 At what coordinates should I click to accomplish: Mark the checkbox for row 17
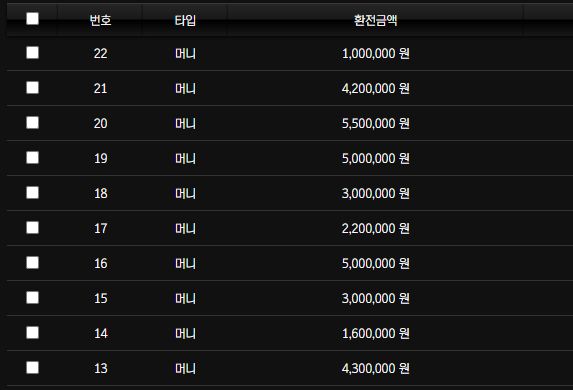click(x=33, y=228)
